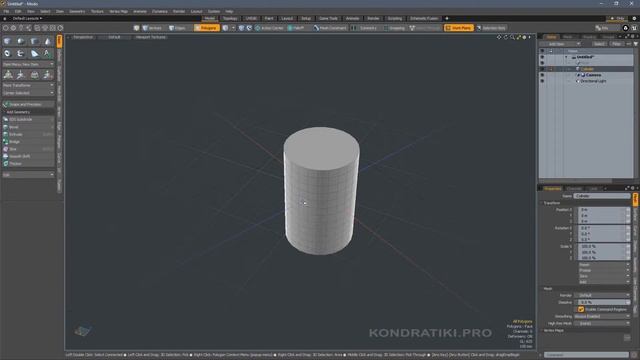Click the Mesh Constraint button
The height and width of the screenshot is (360, 640).
point(330,28)
